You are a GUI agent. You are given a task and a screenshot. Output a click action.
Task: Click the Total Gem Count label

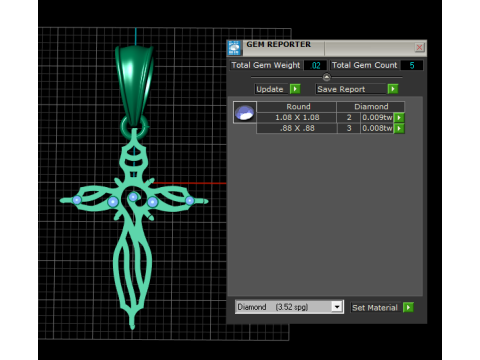[x=364, y=65]
